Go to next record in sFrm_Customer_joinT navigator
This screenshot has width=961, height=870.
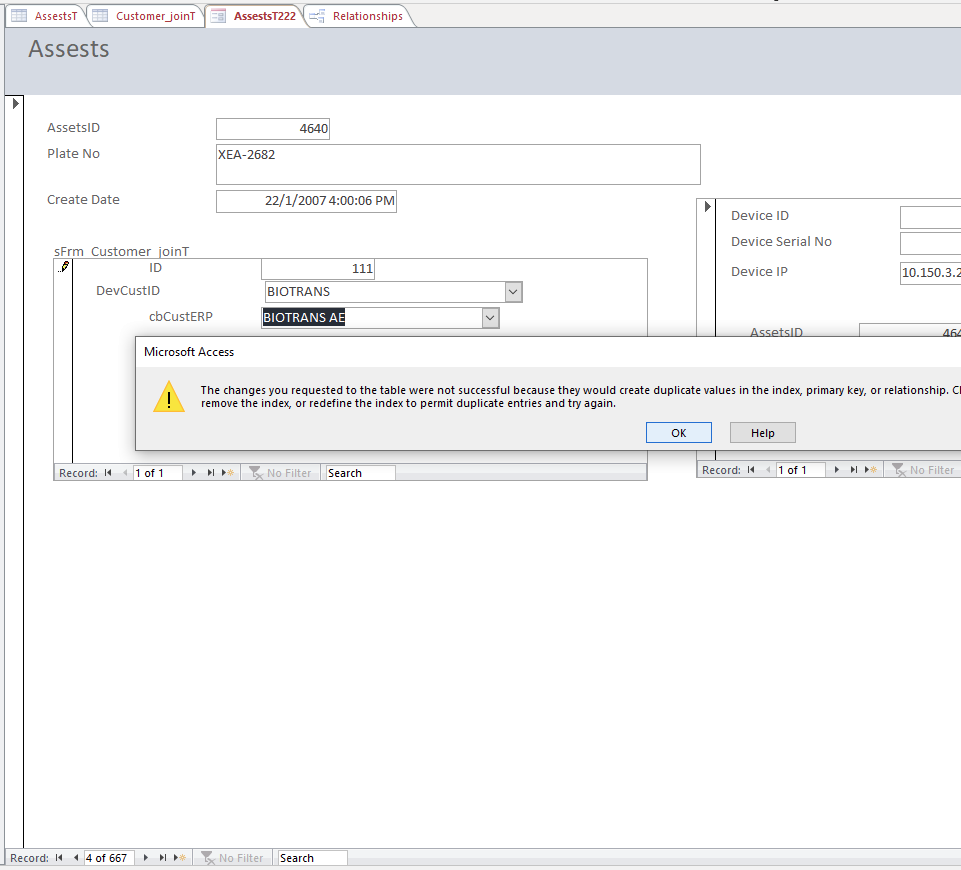point(194,472)
